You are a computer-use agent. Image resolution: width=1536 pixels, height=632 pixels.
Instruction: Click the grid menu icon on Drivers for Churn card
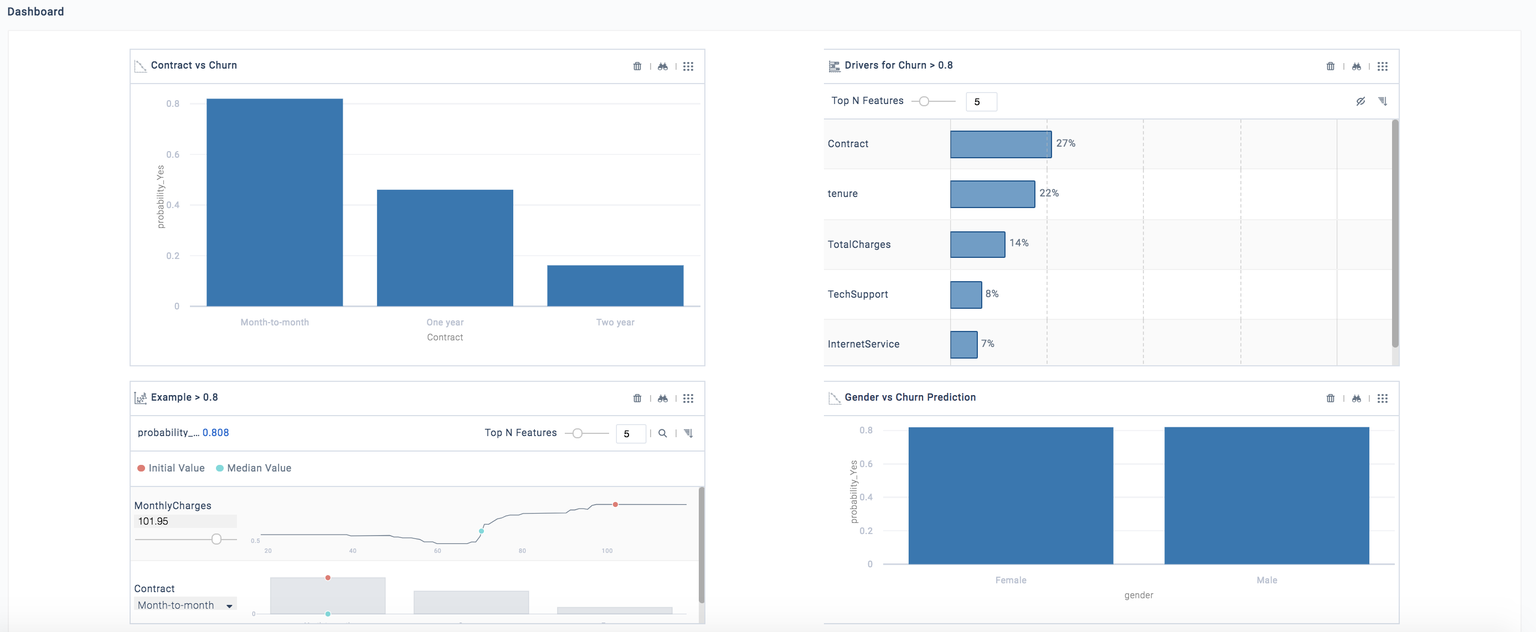click(x=1382, y=65)
